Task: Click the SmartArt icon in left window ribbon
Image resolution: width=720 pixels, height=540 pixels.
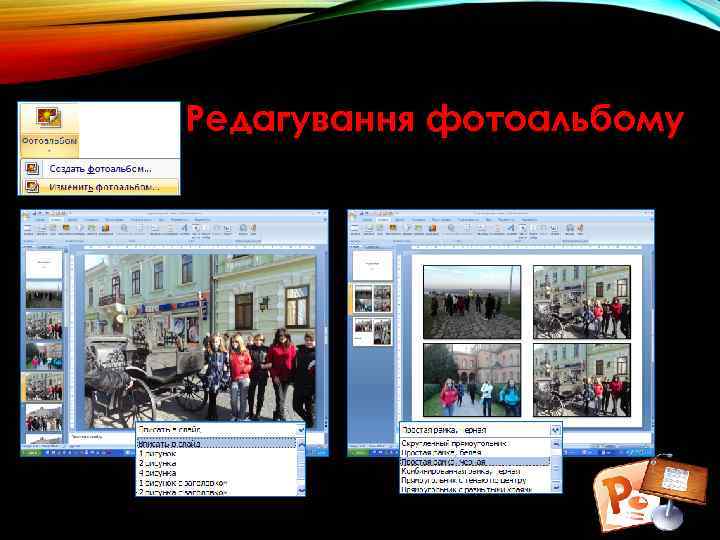Action: [x=92, y=228]
